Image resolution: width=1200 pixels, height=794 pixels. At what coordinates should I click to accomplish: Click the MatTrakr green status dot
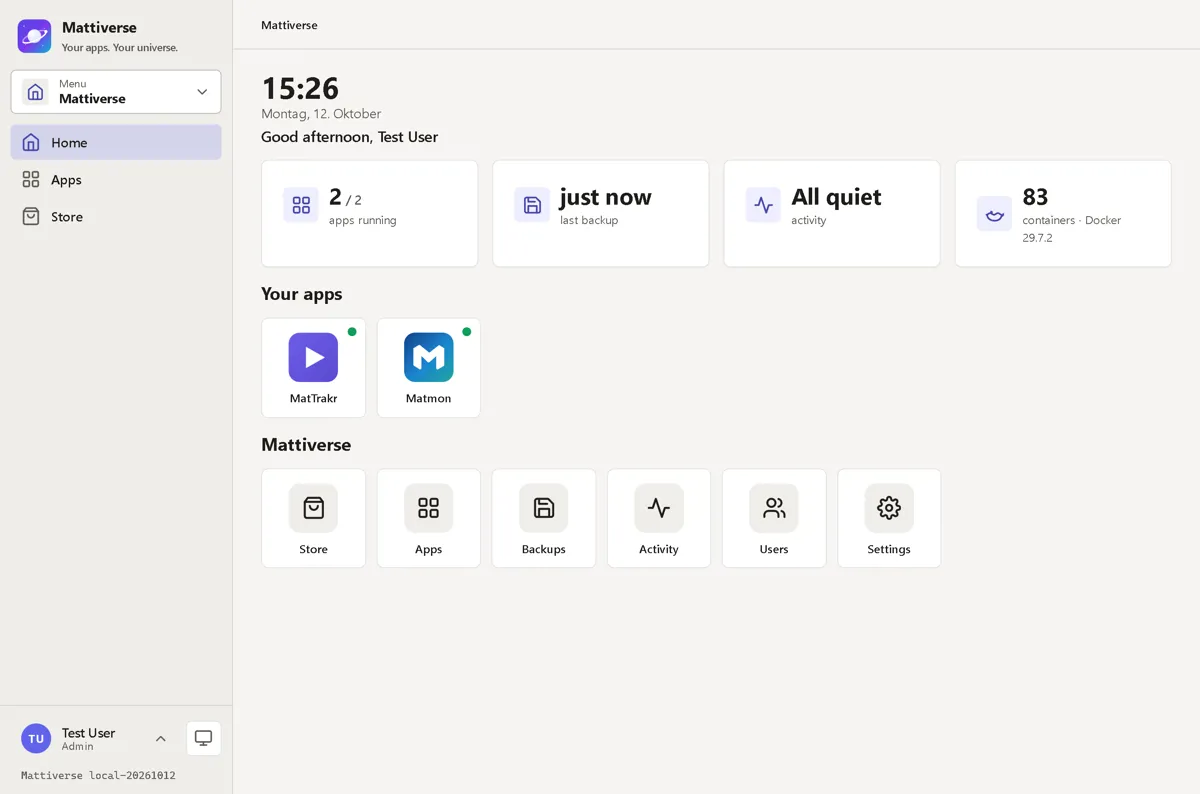click(x=352, y=332)
